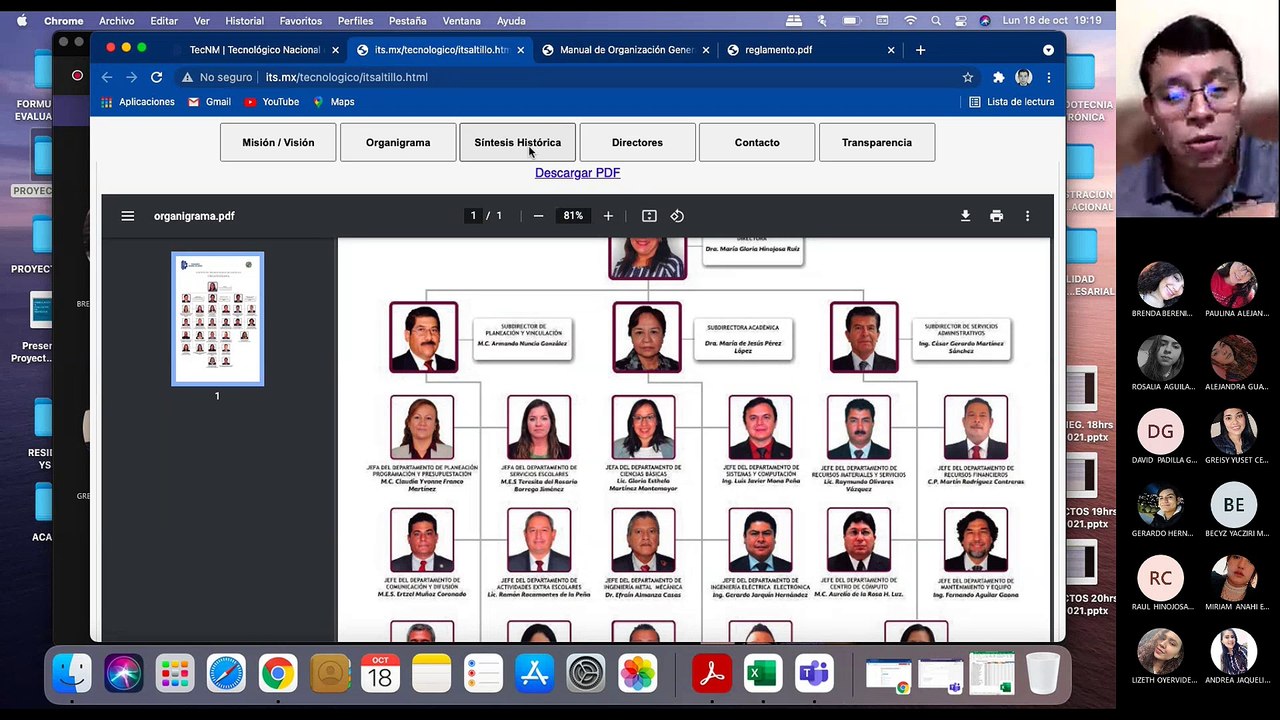Click the Chrome address bar URL

(x=347, y=77)
